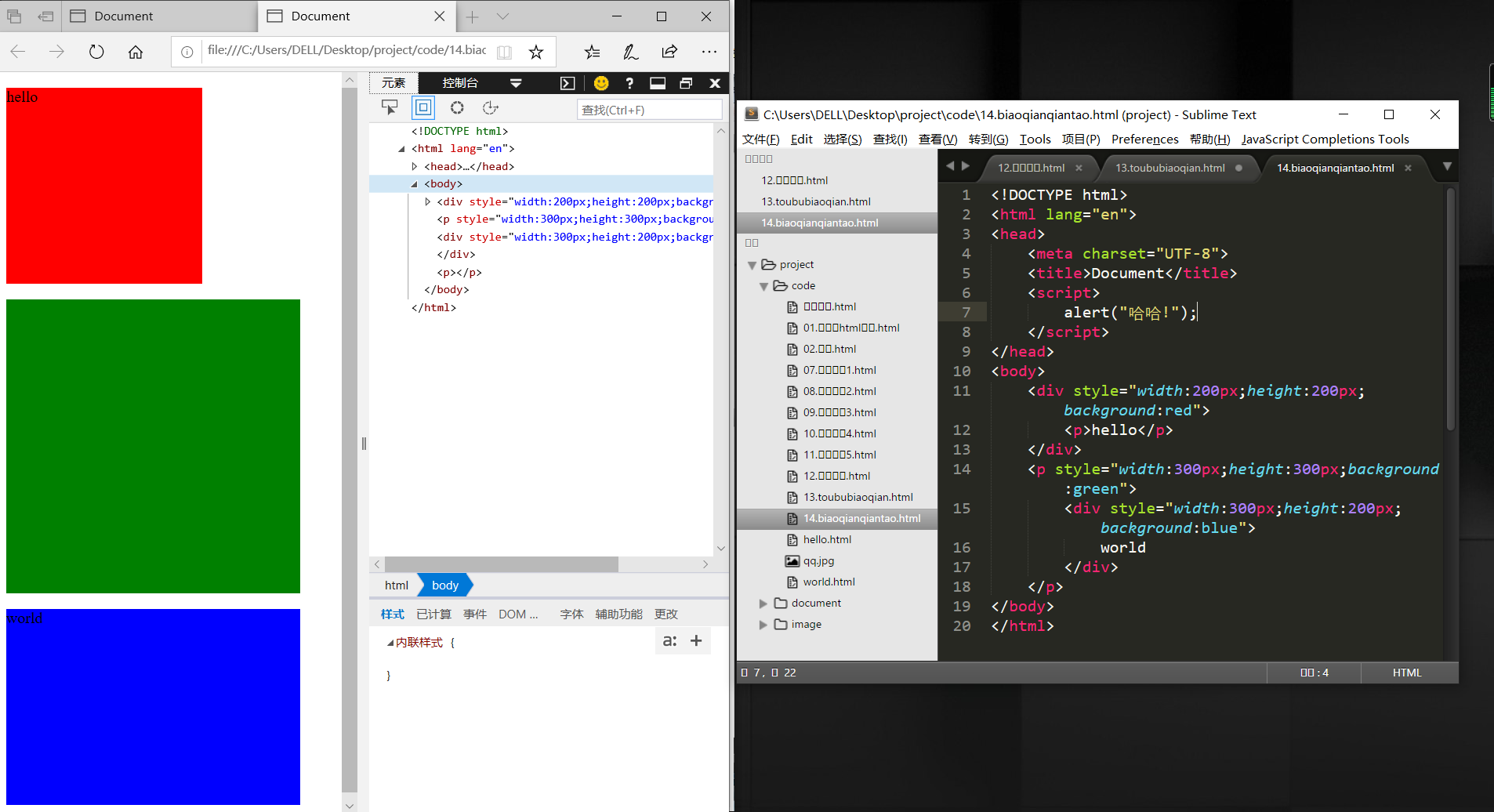Add web notes pen icon
The height and width of the screenshot is (812, 1494).
630,52
